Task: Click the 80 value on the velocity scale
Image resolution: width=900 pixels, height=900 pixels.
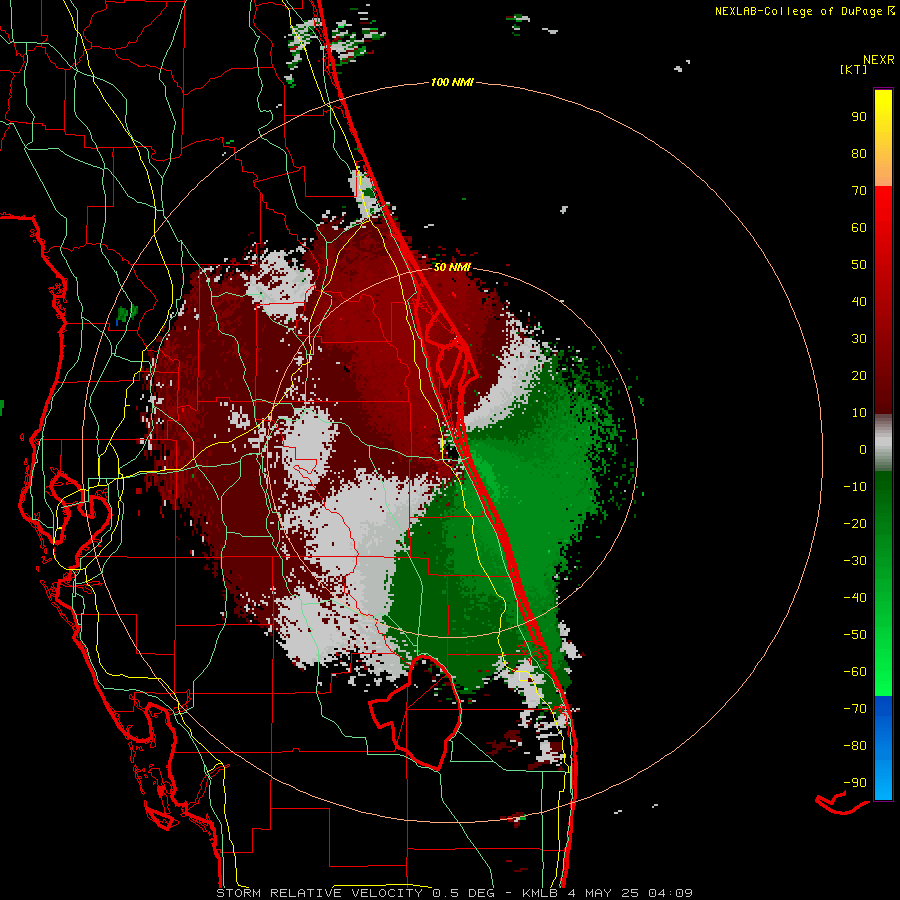Action: 859,153
